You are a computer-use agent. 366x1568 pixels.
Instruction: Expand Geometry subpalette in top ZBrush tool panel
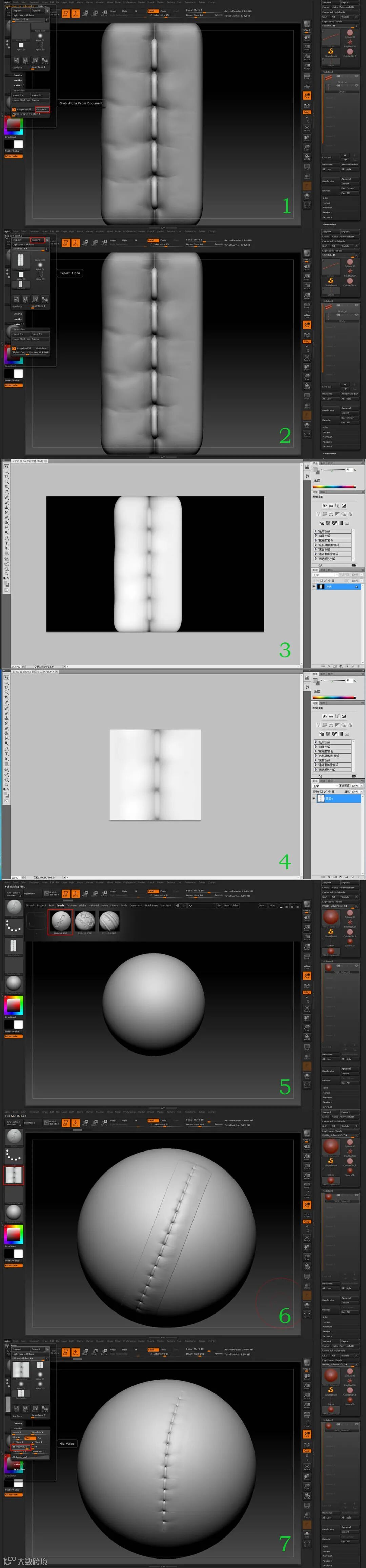tap(329, 224)
